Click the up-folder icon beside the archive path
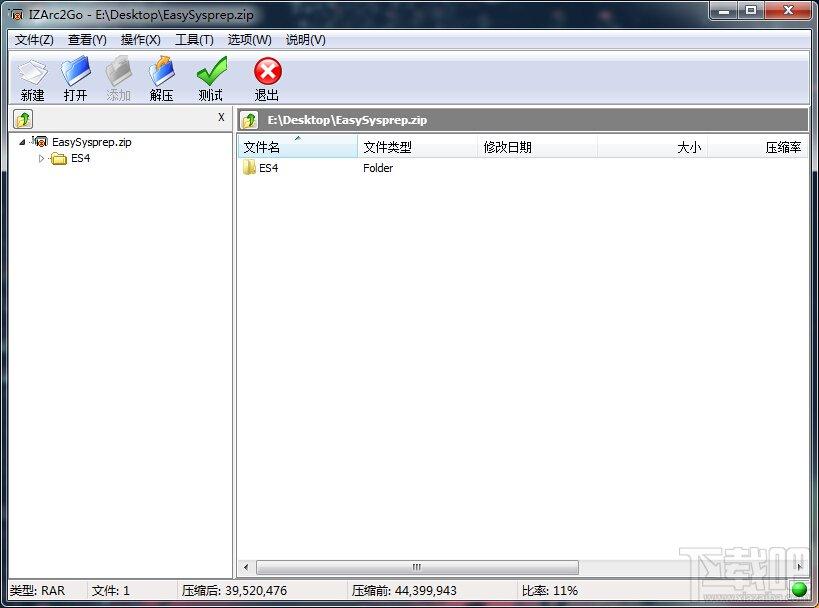This screenshot has height=608, width=819. 250,120
